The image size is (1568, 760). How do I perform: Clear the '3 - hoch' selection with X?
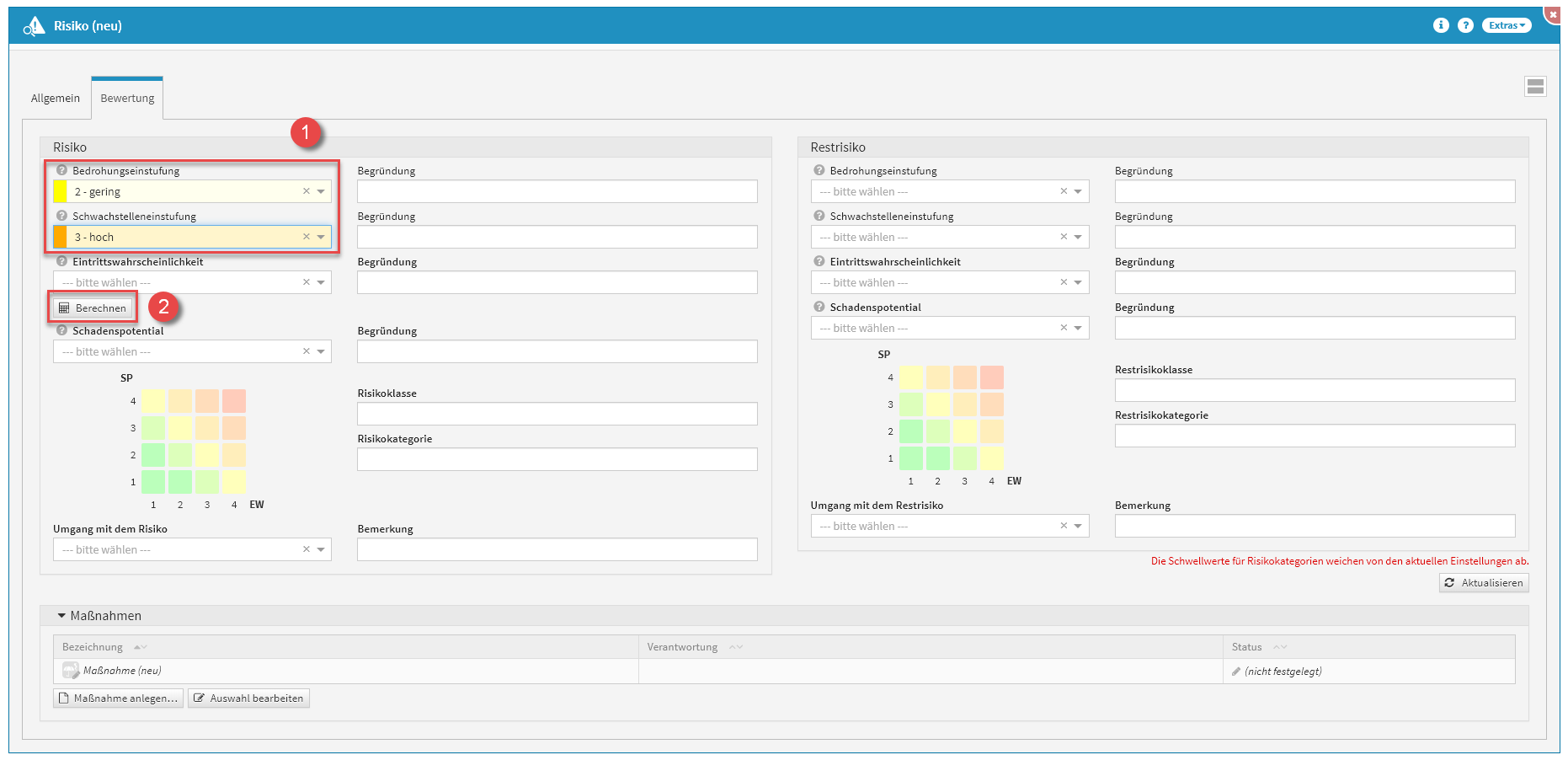307,237
